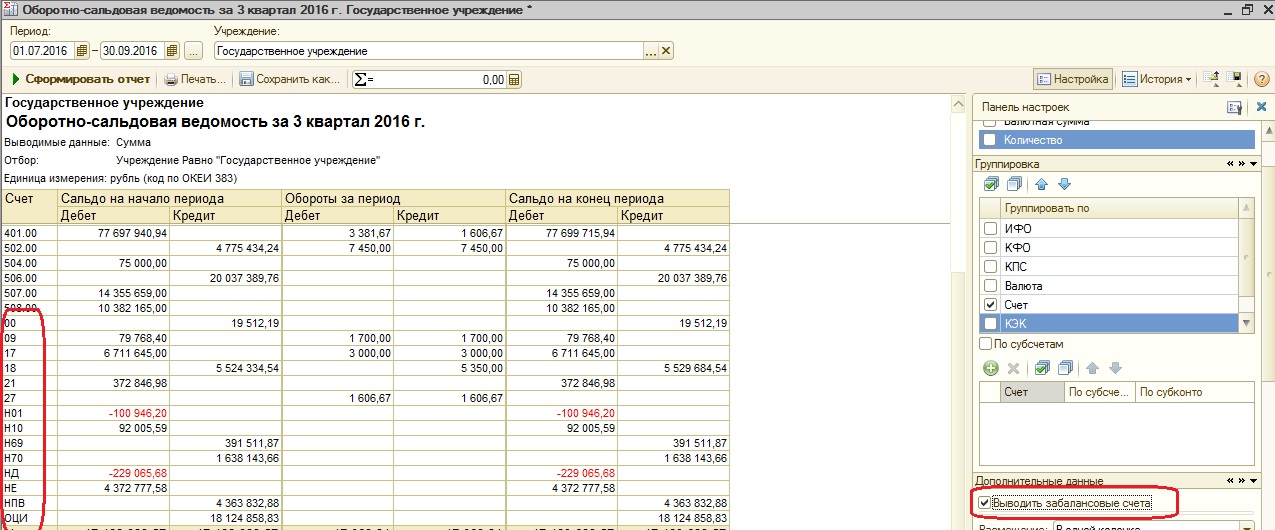Open calendar for start date 01.07.2016
This screenshot has width=1275, height=530.
click(x=83, y=51)
